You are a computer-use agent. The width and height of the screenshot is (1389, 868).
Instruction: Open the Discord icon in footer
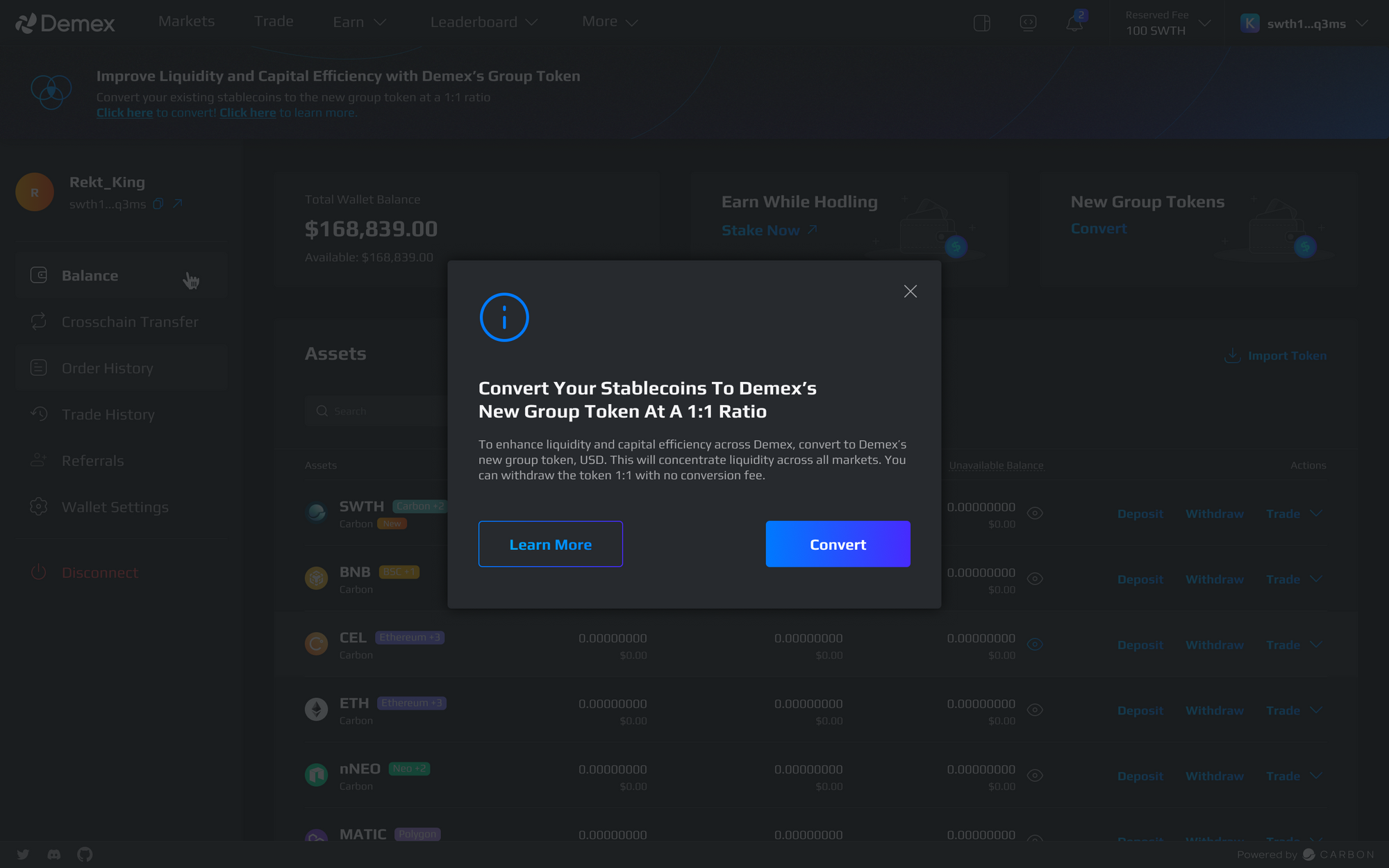[53, 854]
